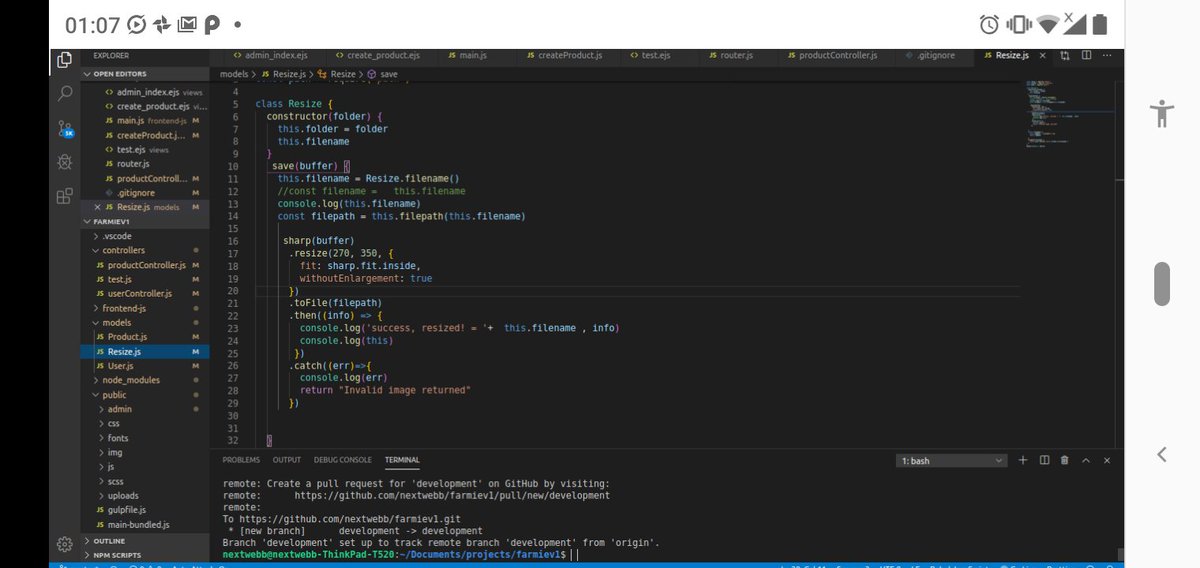This screenshot has width=1200, height=568.
Task: Maximize the terminal panel with up chevron
Action: click(x=1086, y=460)
